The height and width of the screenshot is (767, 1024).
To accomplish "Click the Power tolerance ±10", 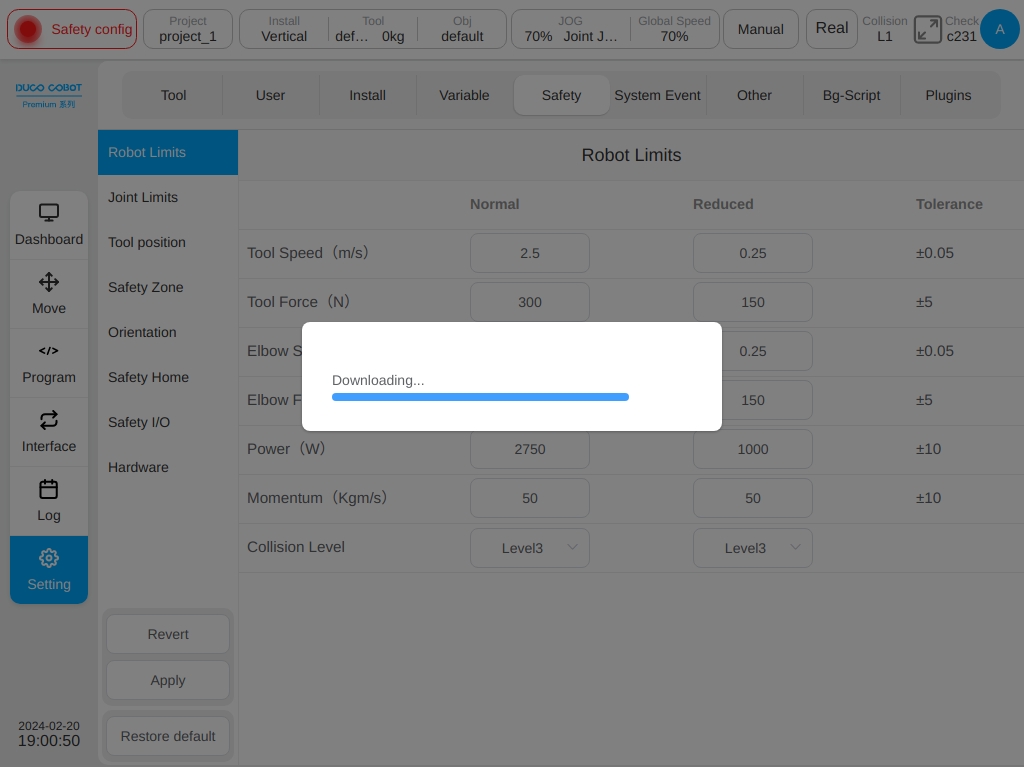I will pos(928,449).
